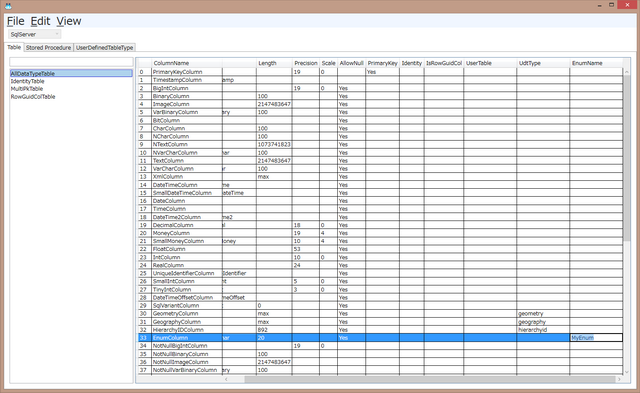Click the MoneyColumn name cell

[187, 233]
